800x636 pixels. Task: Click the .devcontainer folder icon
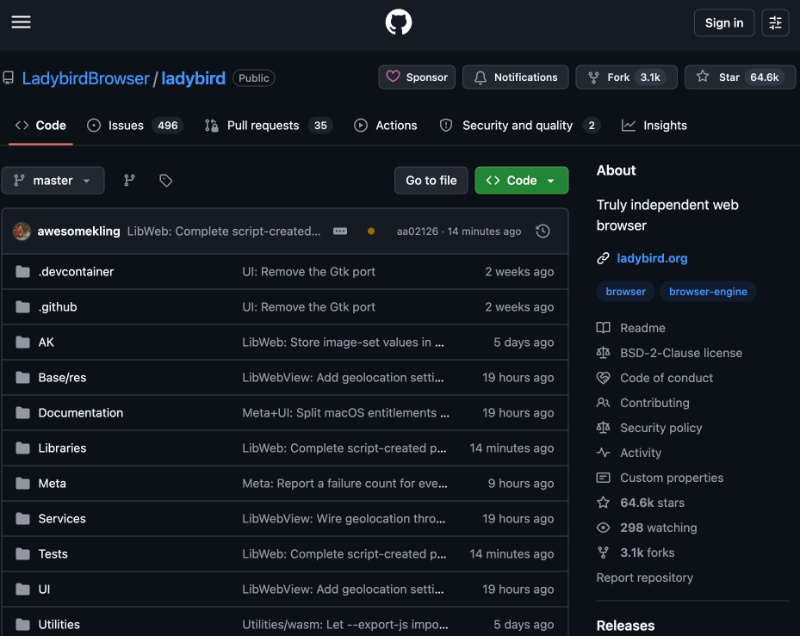point(22,271)
